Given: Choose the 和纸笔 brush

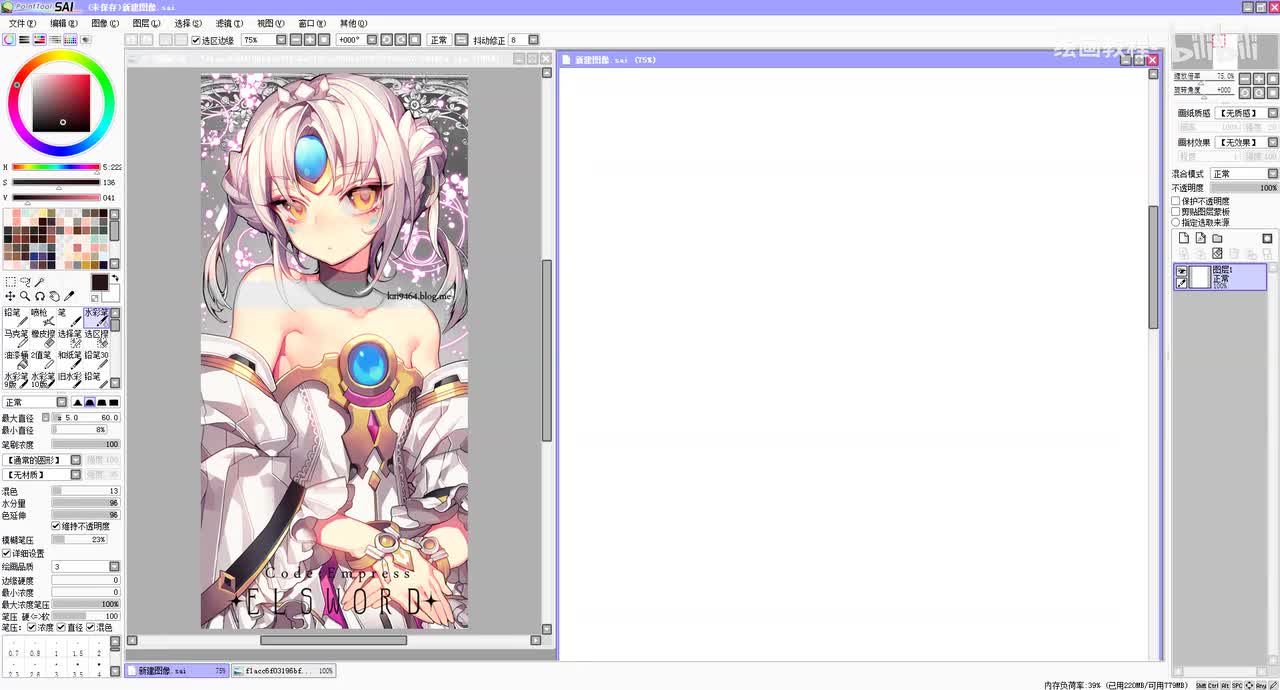Looking at the screenshot, I should click(x=70, y=360).
